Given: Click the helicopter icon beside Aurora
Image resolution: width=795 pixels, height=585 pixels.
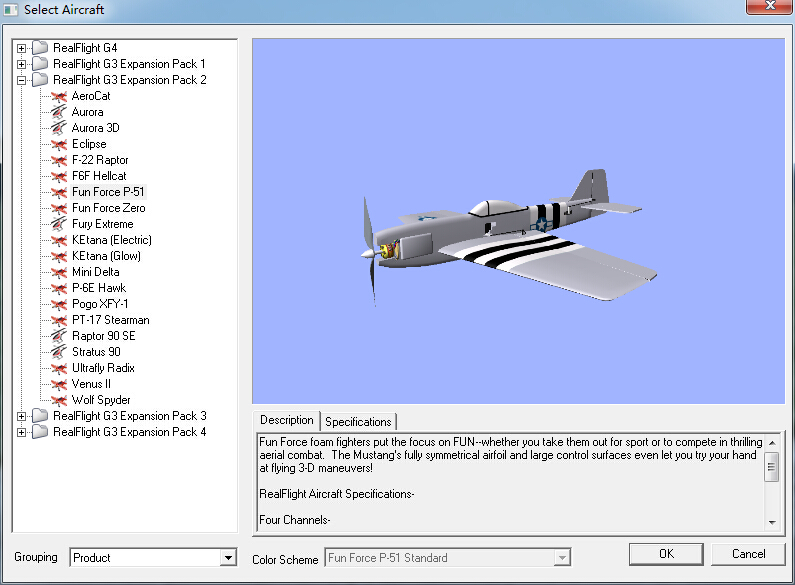Looking at the screenshot, I should pyautogui.click(x=59, y=112).
